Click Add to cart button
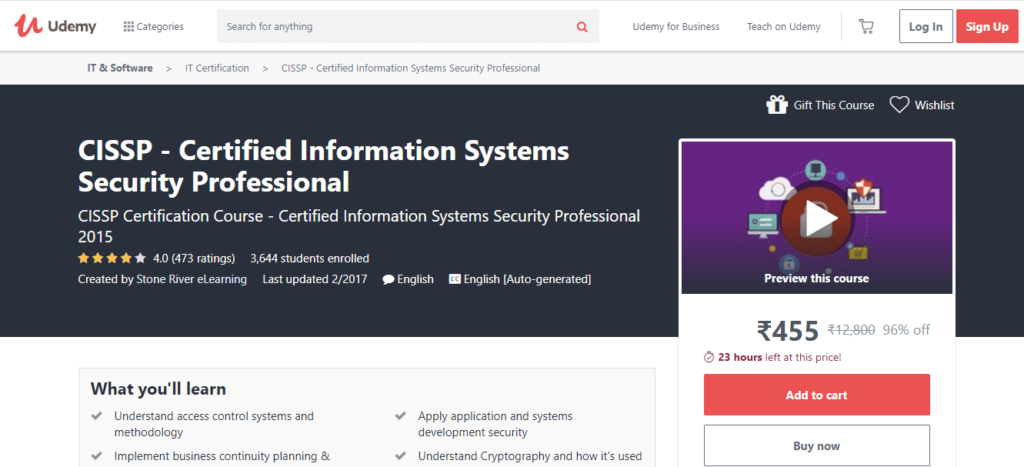1024x467 pixels. pyautogui.click(x=816, y=395)
